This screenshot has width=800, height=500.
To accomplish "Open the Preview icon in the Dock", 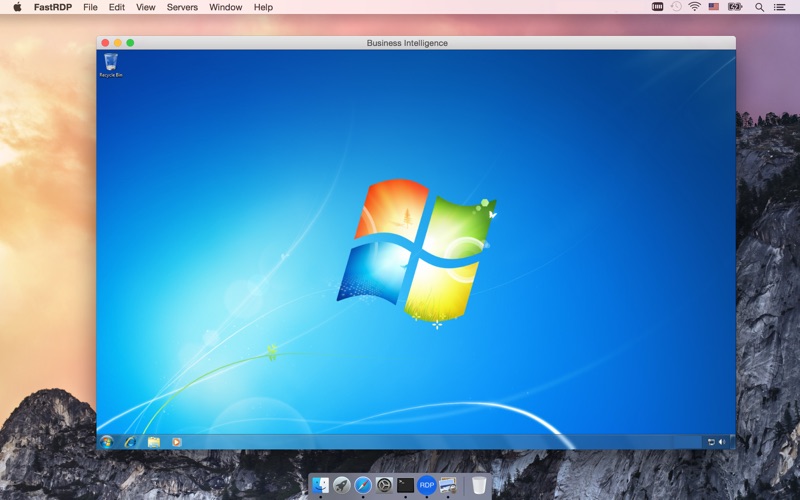I will (x=448, y=485).
